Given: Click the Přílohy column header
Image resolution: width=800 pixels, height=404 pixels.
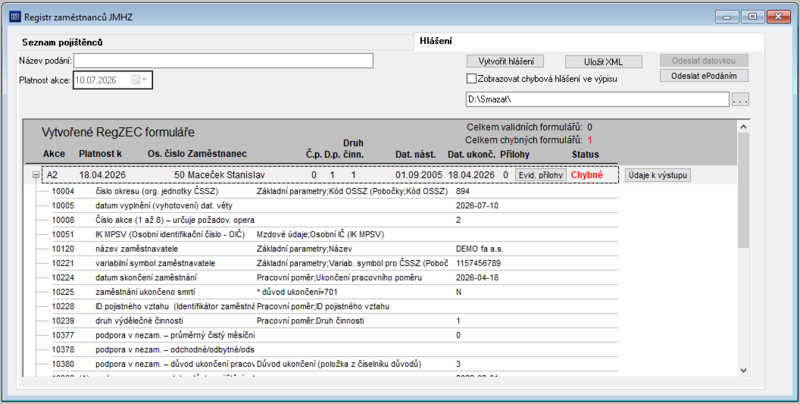Looking at the screenshot, I should tap(515, 154).
